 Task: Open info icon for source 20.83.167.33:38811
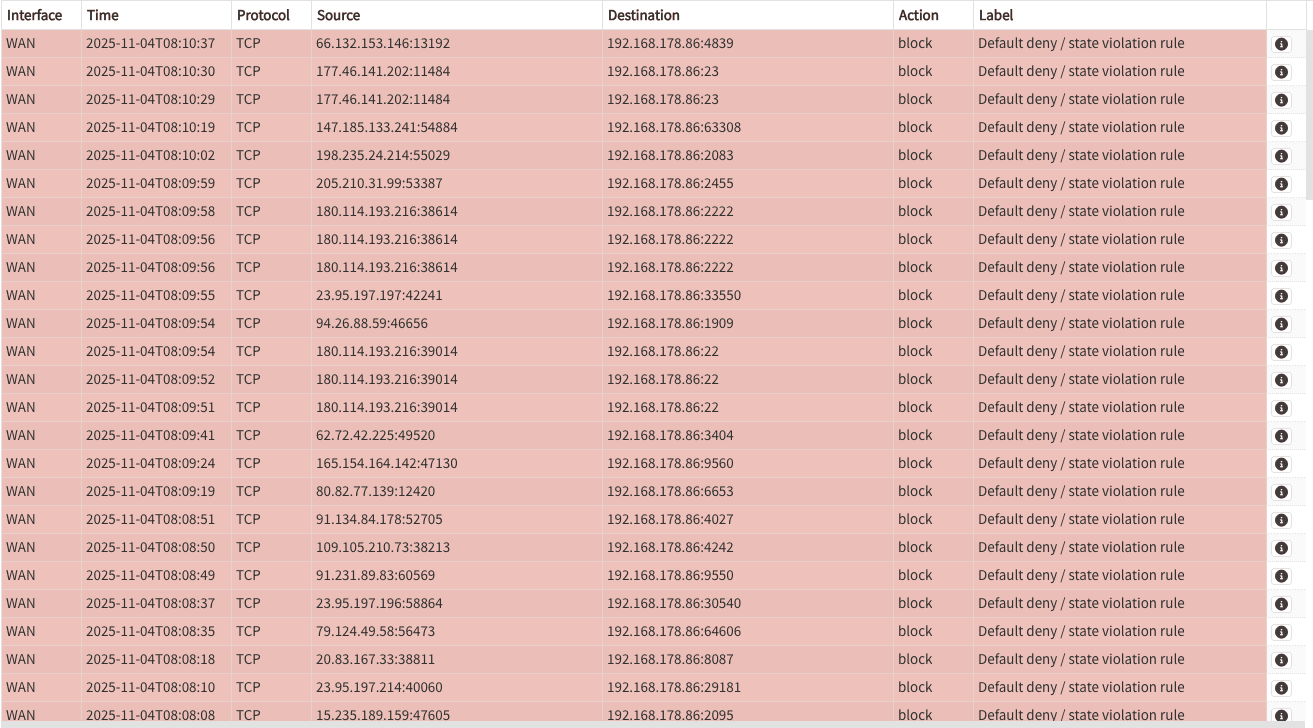pos(1281,660)
